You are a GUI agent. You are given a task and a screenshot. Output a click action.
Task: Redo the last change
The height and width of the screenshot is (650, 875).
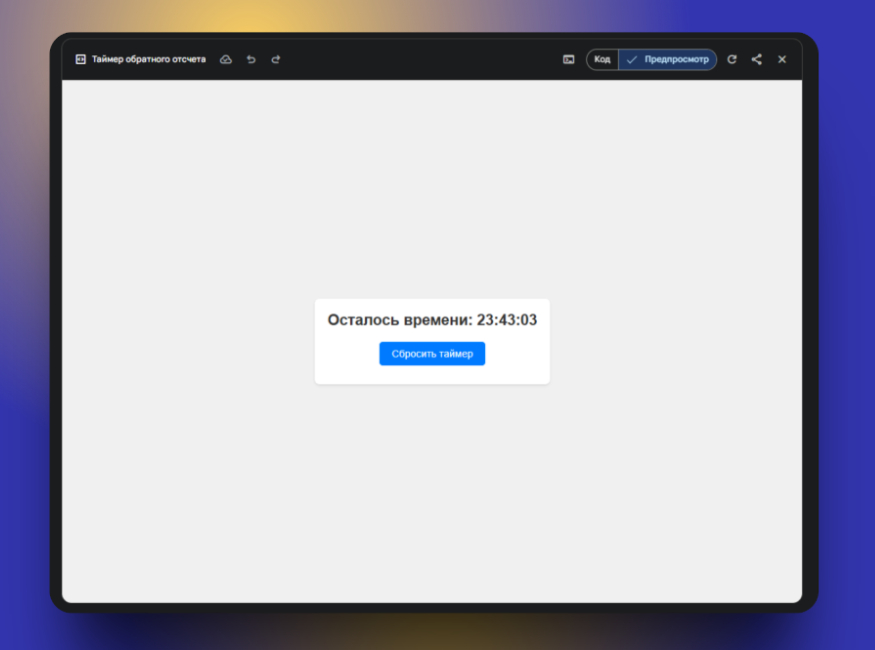(x=276, y=59)
